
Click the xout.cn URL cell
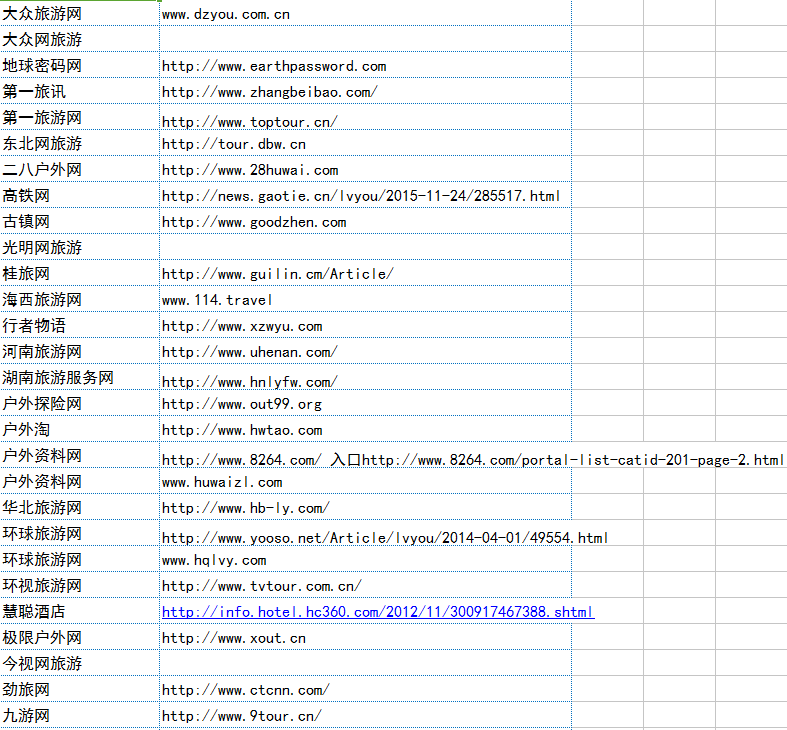365,638
